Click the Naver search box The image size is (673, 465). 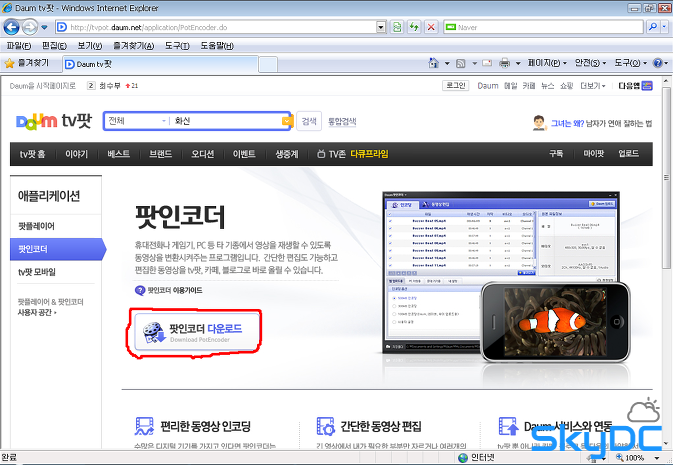coord(543,27)
